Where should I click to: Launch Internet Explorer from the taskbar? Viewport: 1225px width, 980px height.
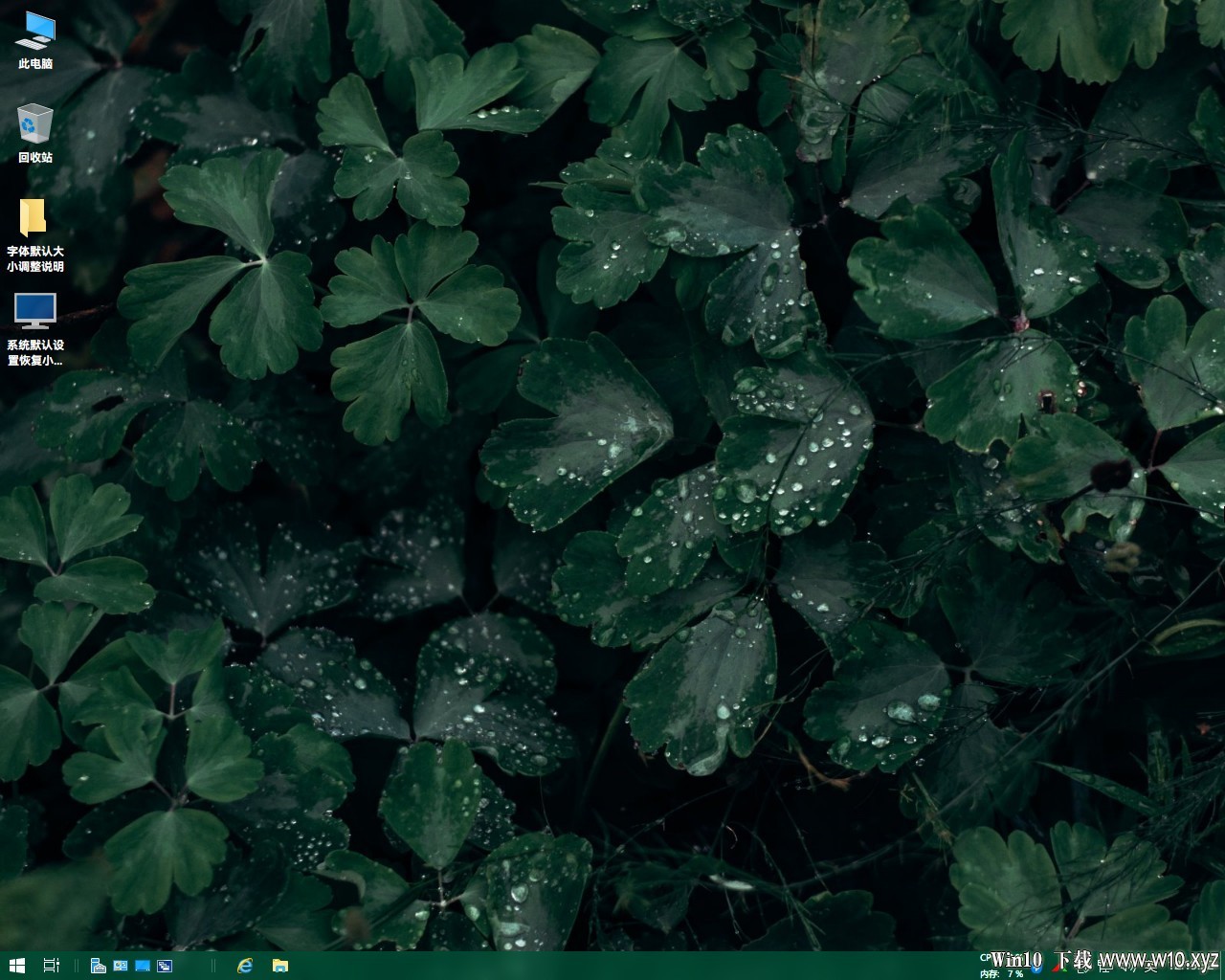[x=245, y=966]
